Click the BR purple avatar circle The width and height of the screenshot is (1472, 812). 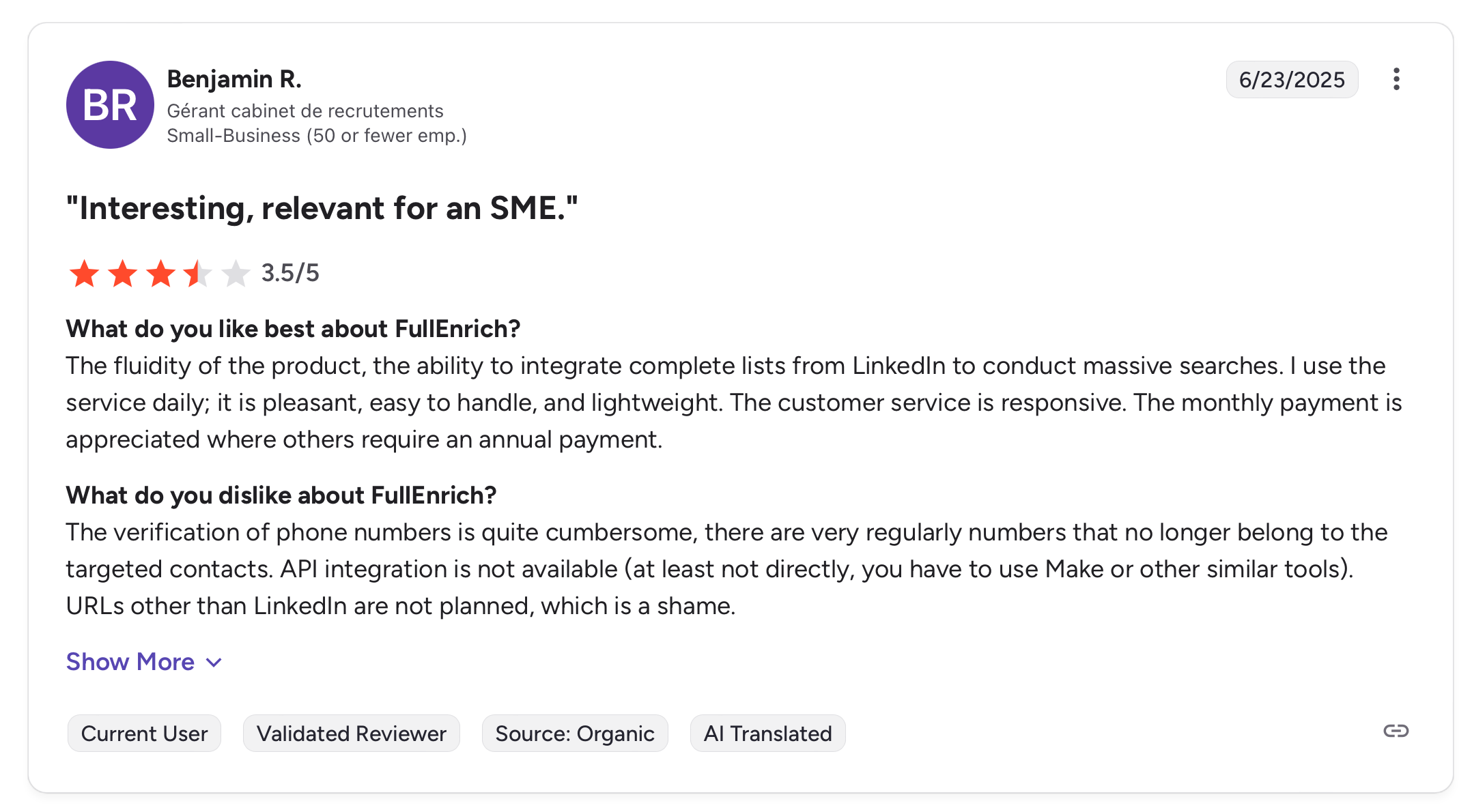coord(110,104)
